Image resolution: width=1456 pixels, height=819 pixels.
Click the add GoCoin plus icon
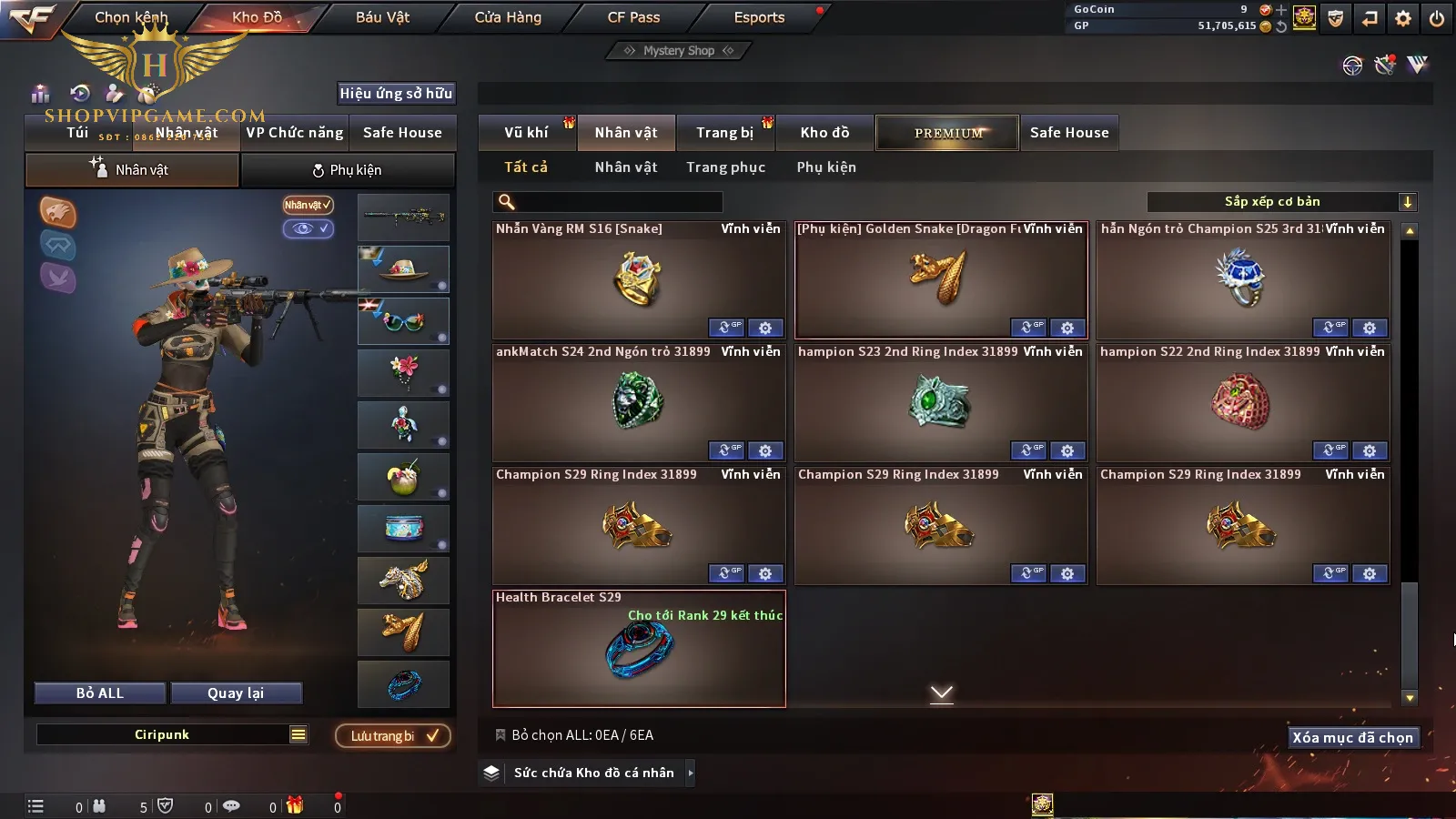1281,10
